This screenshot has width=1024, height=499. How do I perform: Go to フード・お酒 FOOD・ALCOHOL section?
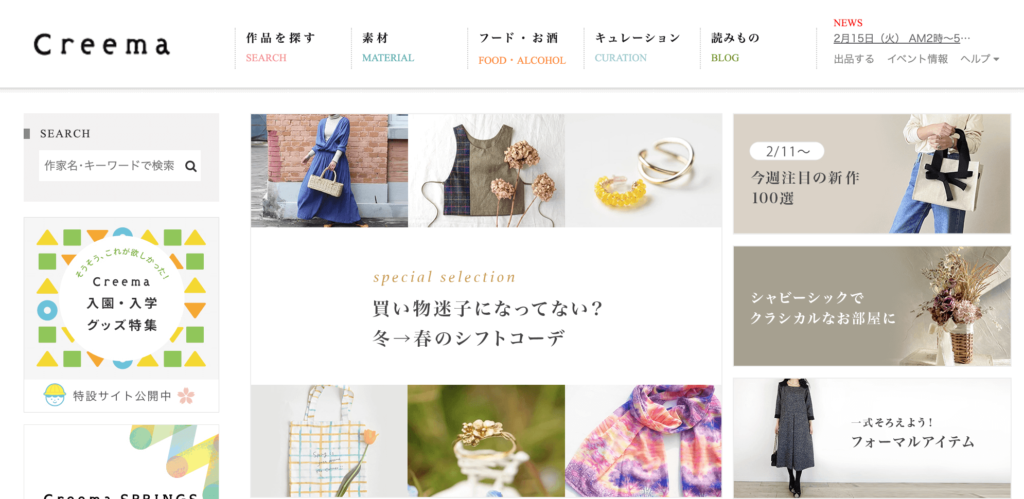click(522, 49)
